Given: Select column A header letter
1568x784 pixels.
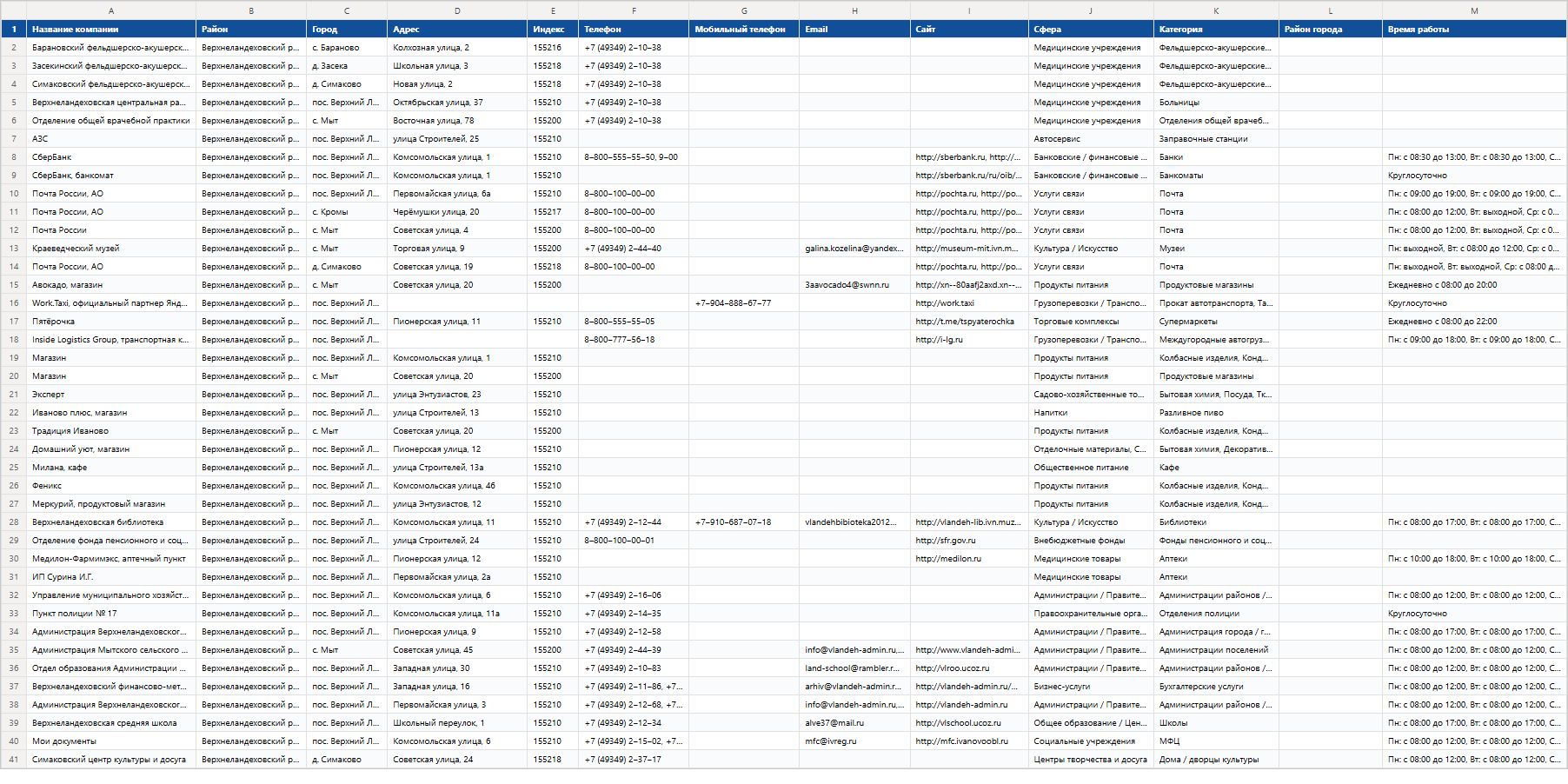Looking at the screenshot, I should (x=111, y=10).
